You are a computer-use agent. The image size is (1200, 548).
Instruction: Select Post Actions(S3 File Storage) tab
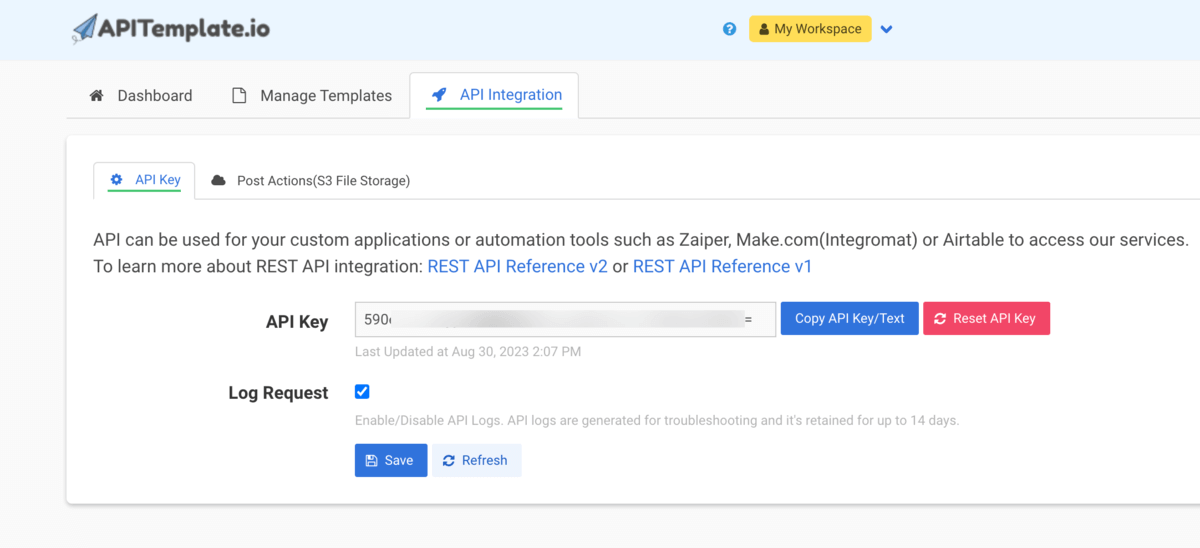(x=322, y=181)
